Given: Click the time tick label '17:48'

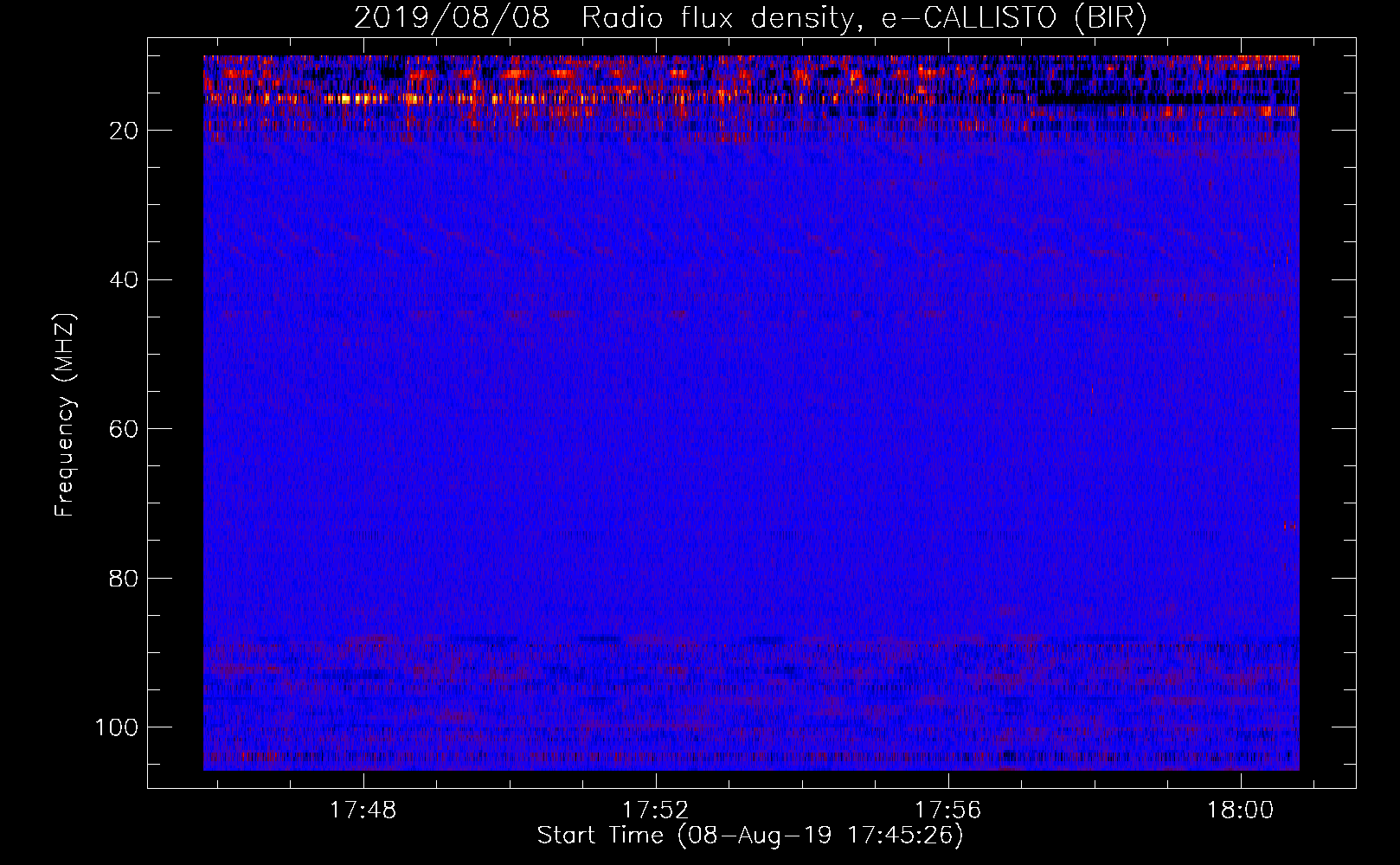Looking at the screenshot, I should [x=363, y=811].
